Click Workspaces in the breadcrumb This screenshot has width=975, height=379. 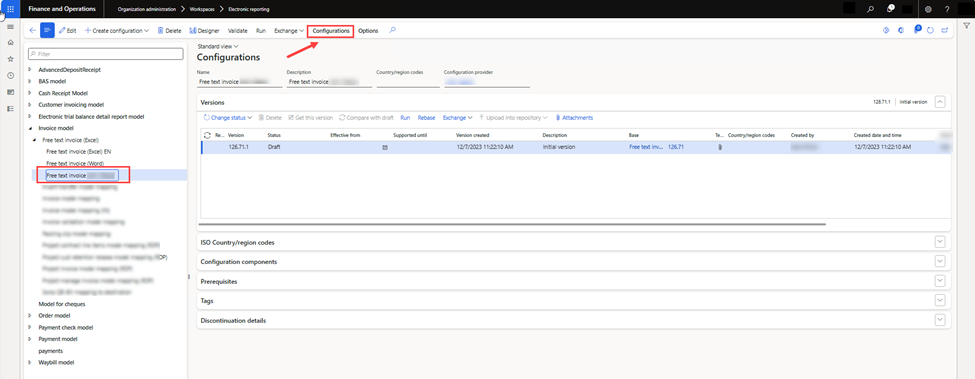[201, 9]
